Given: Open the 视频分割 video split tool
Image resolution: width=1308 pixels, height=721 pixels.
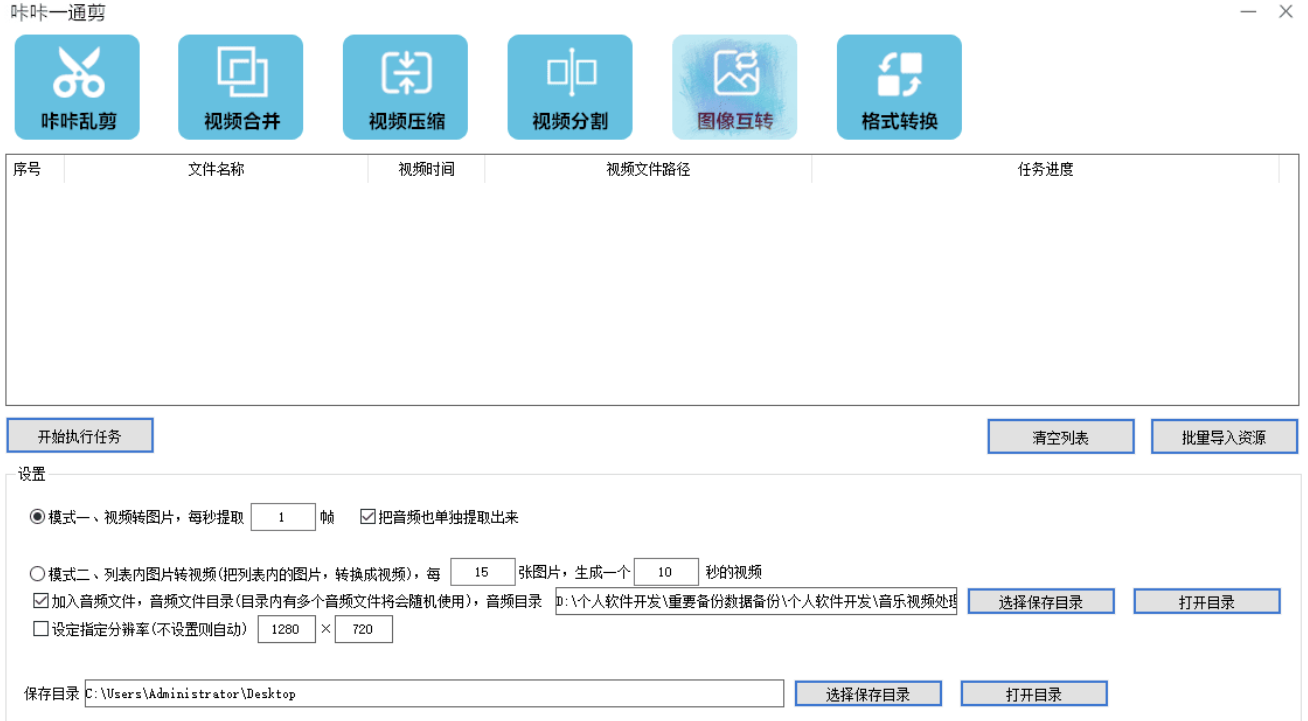Looking at the screenshot, I should [x=569, y=86].
